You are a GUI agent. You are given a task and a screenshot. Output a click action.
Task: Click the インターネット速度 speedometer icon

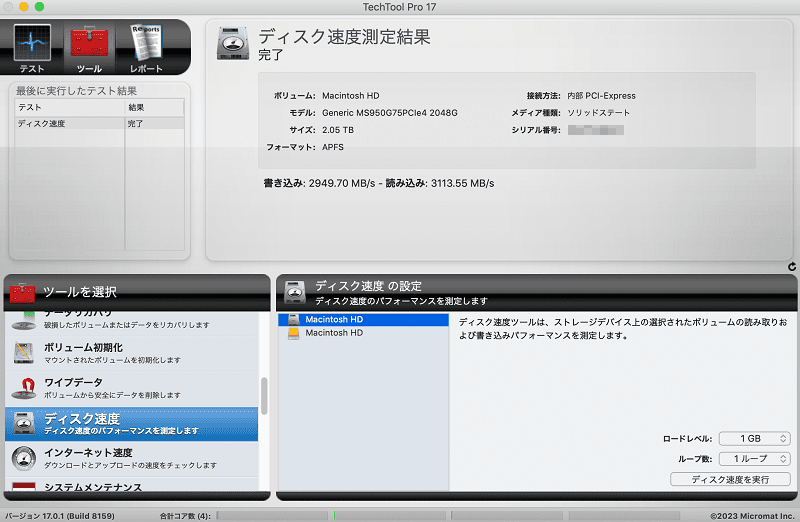(23, 458)
